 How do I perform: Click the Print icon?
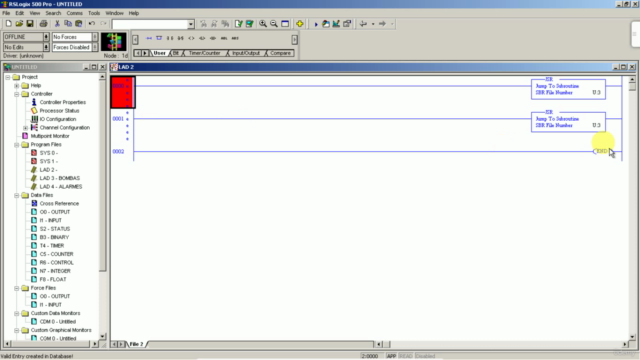click(x=43, y=24)
